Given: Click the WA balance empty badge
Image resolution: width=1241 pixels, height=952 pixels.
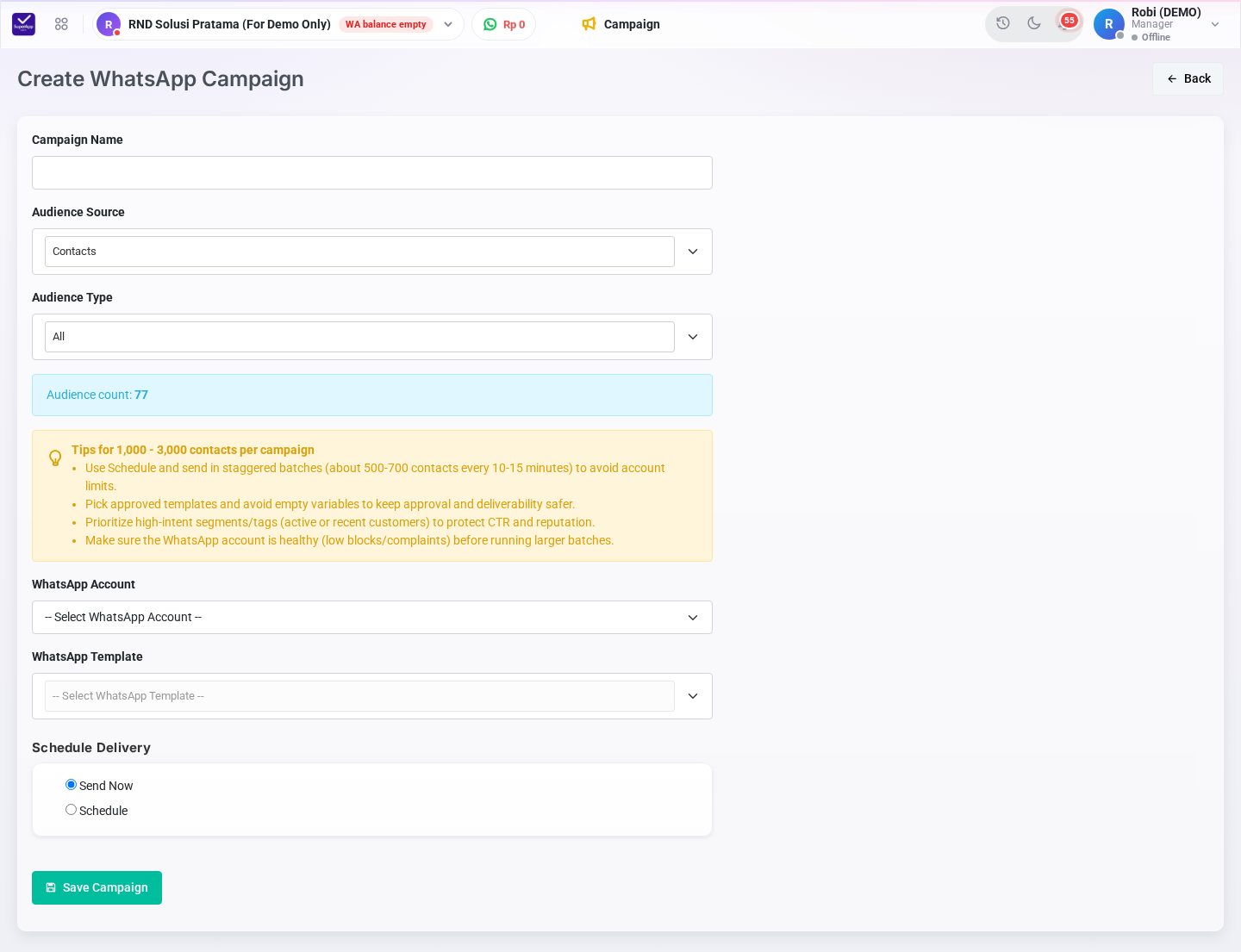Looking at the screenshot, I should 386,24.
